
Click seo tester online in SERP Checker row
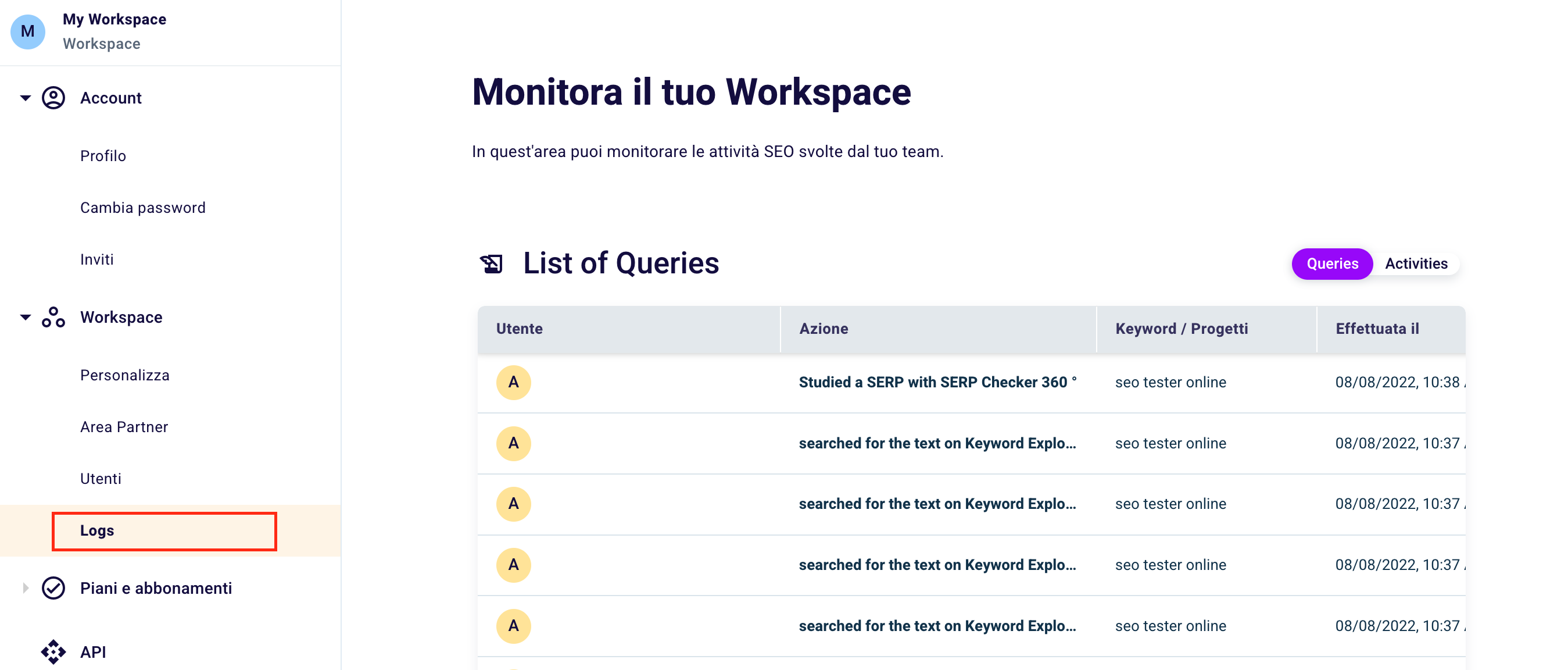[1170, 383]
